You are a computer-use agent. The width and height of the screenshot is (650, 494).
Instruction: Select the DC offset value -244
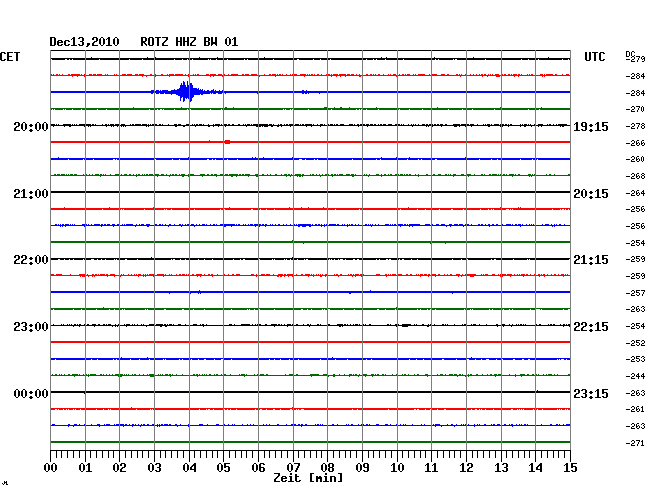click(635, 376)
